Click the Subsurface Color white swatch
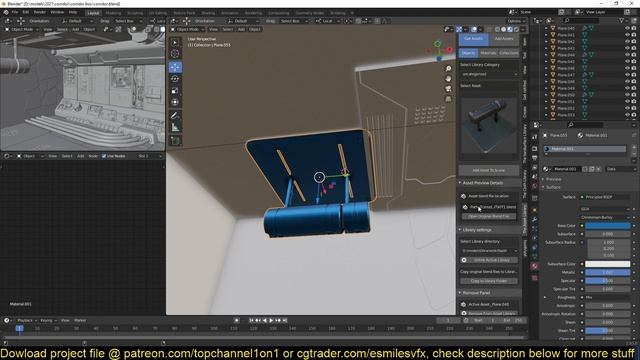640x360 pixels. [x=608, y=264]
